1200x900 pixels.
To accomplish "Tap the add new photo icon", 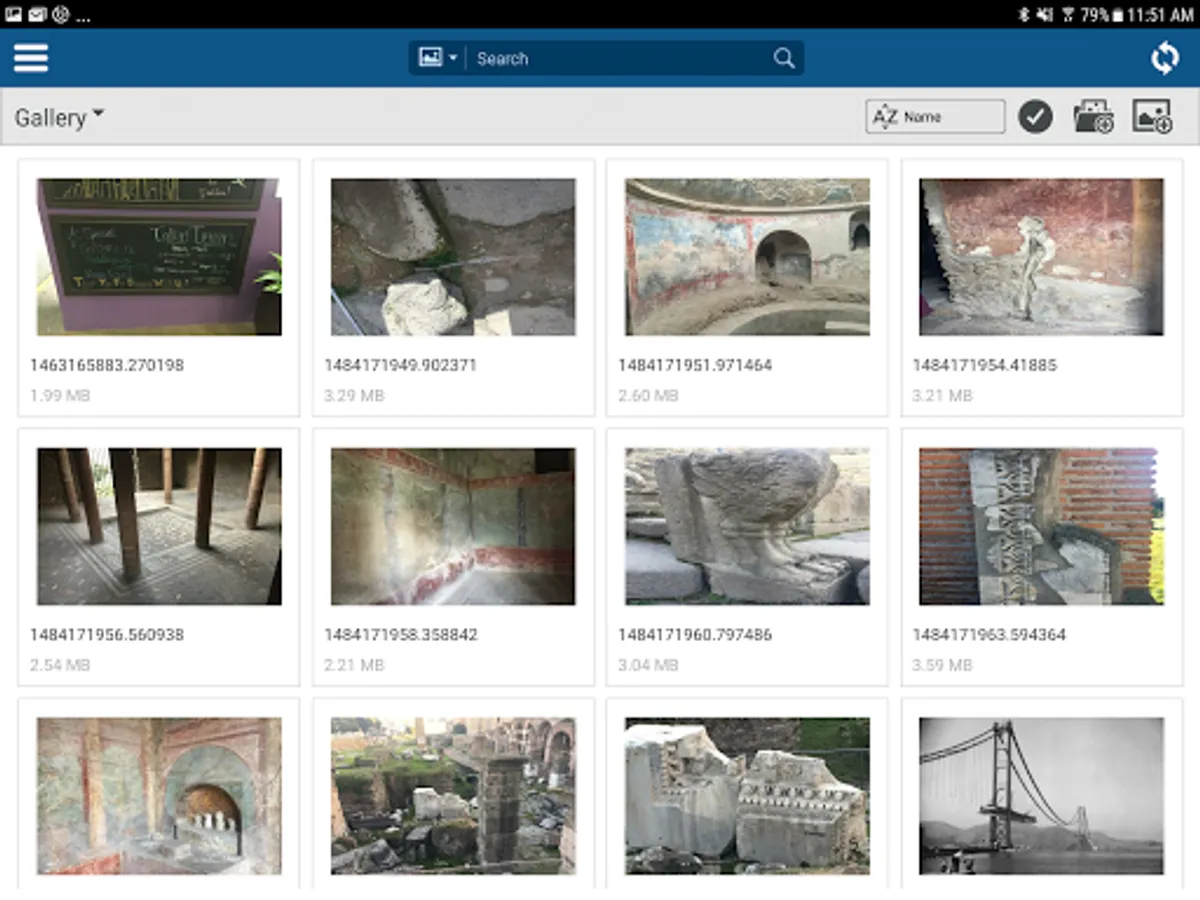I will 1152,116.
